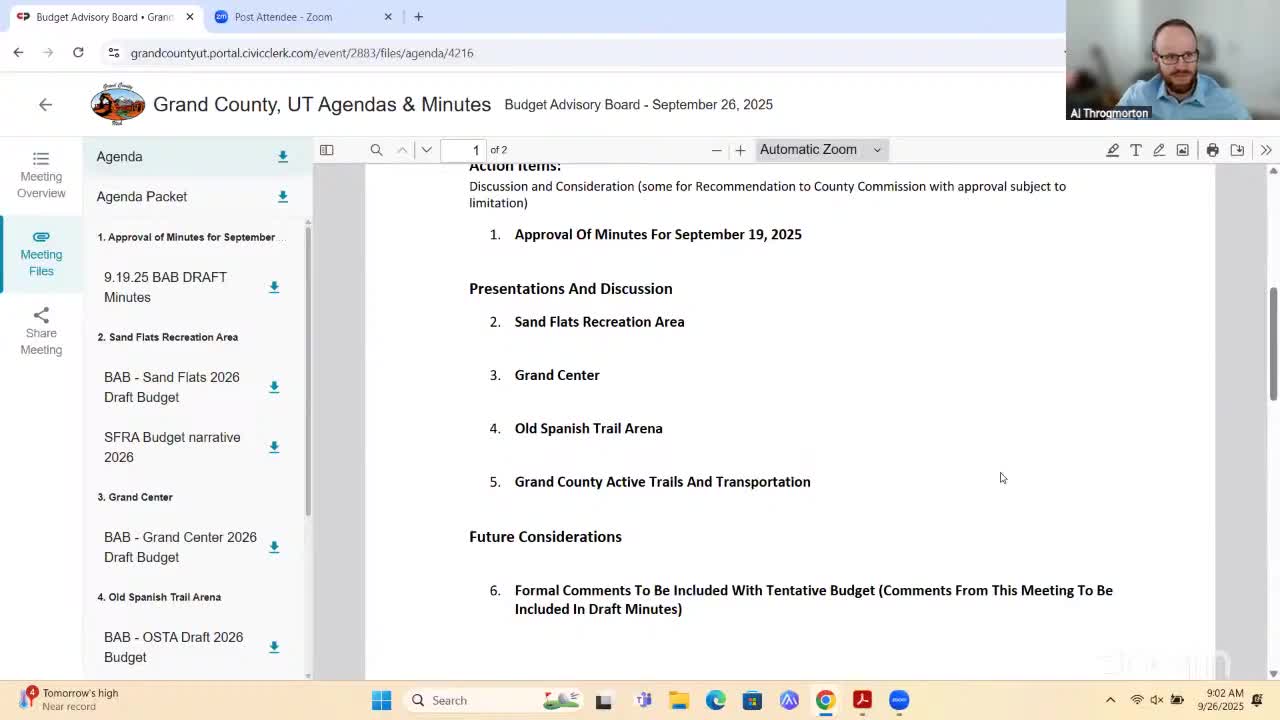Go to next PDF page arrow
The height and width of the screenshot is (720, 1280).
click(426, 150)
